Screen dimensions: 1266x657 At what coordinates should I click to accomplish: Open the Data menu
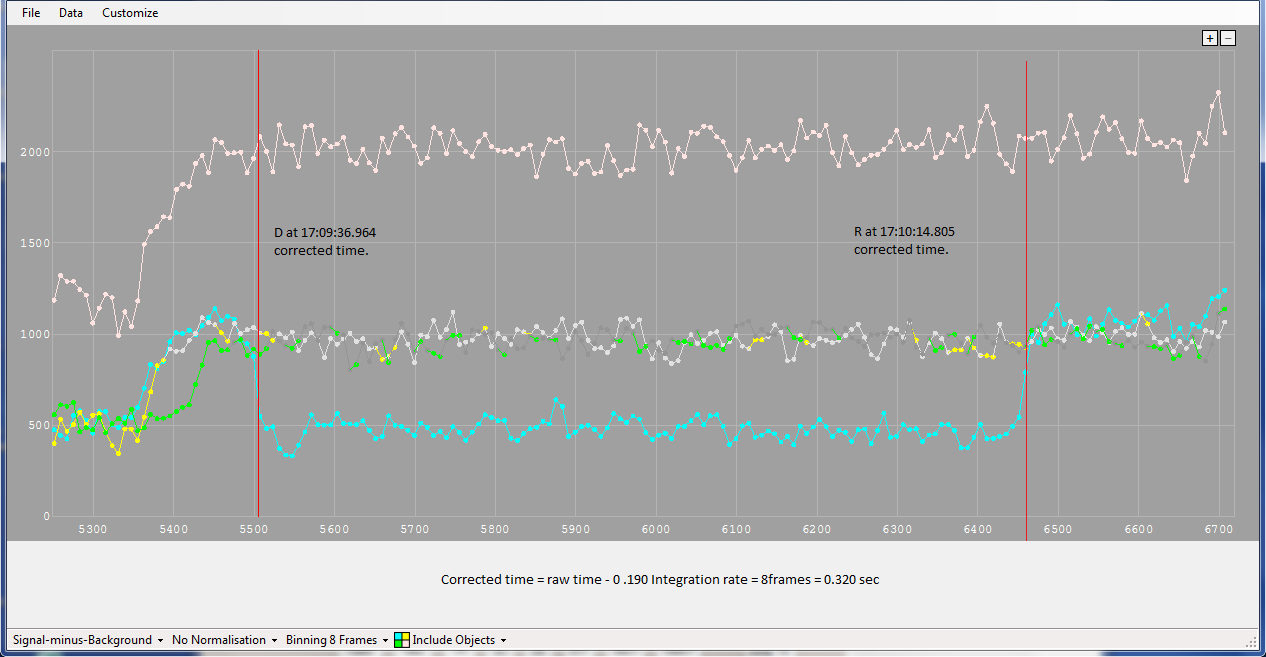tap(71, 13)
